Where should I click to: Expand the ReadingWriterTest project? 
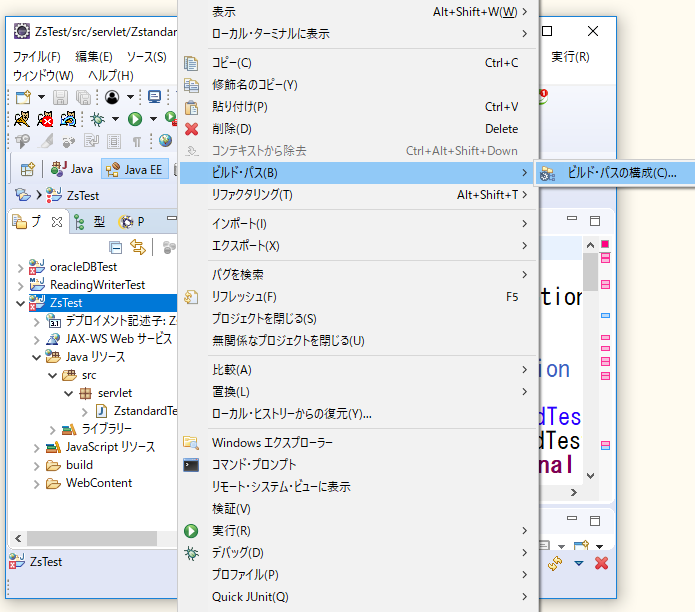tap(20, 286)
